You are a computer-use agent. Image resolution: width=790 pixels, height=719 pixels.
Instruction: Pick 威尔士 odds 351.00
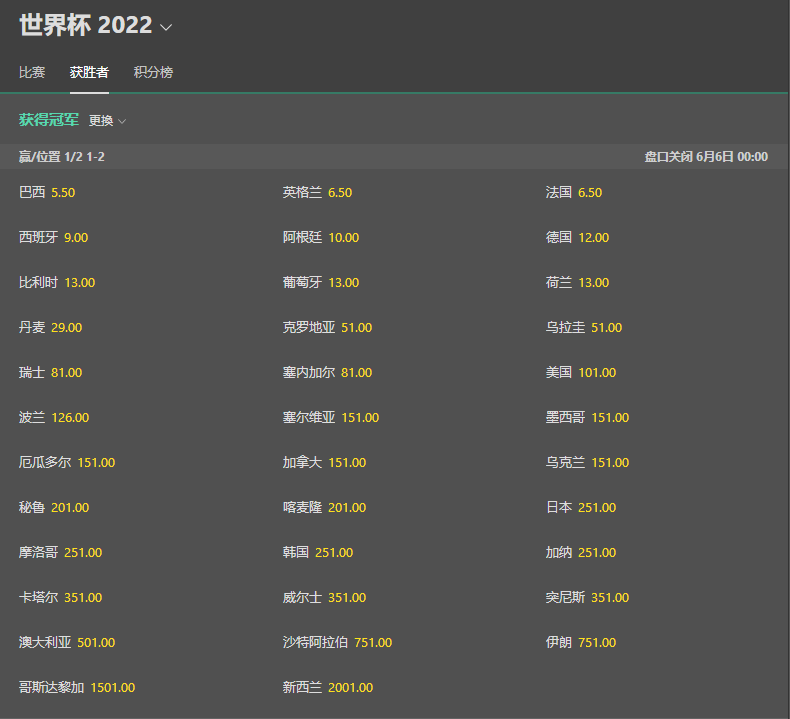coord(324,598)
